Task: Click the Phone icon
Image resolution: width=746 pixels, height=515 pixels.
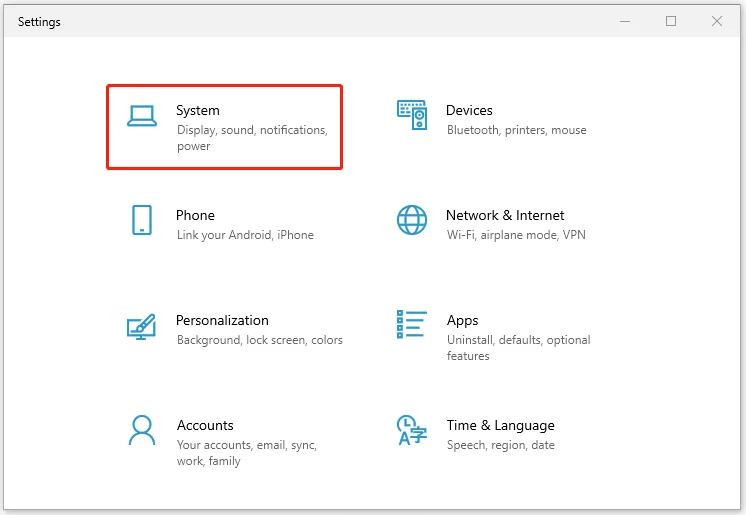Action: (x=142, y=220)
